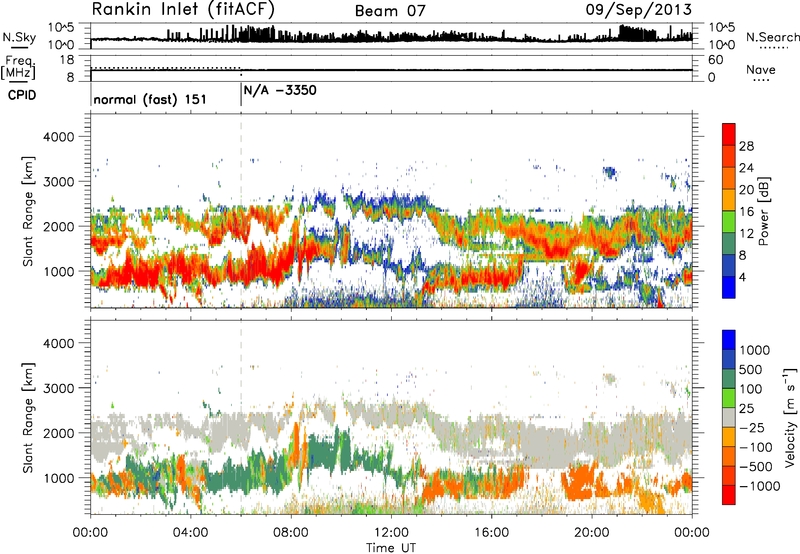Click the 'N/A -3350' CPID text
The width and height of the screenshot is (800, 554).
[x=280, y=90]
